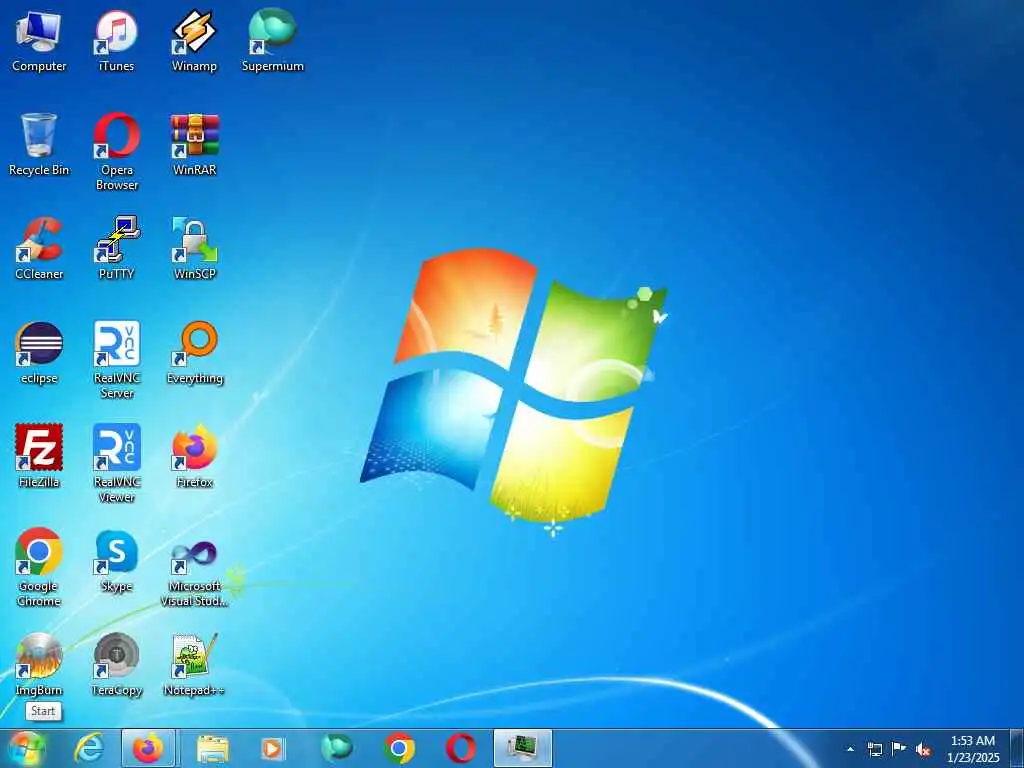
Task: Select the Notepad++ desktop shortcut
Action: [x=194, y=664]
